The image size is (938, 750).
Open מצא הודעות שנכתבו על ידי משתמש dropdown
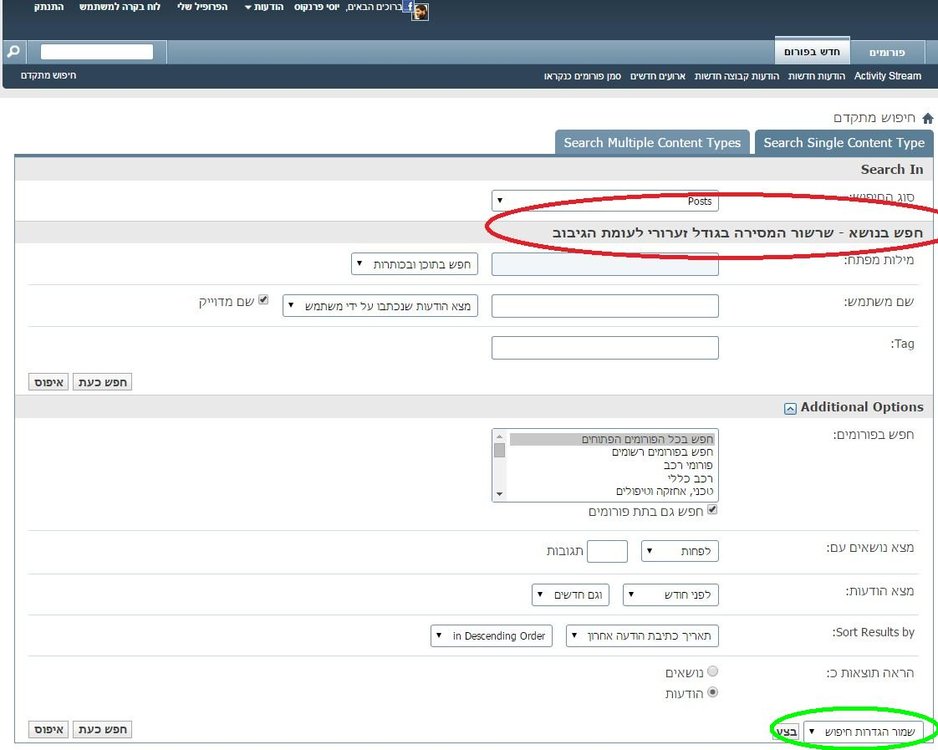click(x=380, y=306)
